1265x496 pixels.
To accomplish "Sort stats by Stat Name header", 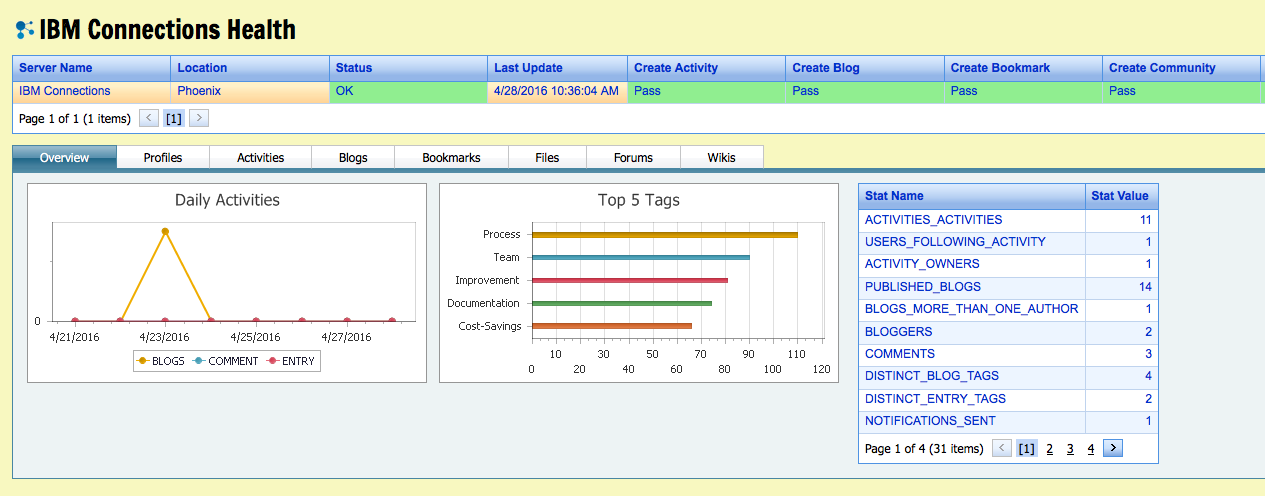I will [972, 196].
